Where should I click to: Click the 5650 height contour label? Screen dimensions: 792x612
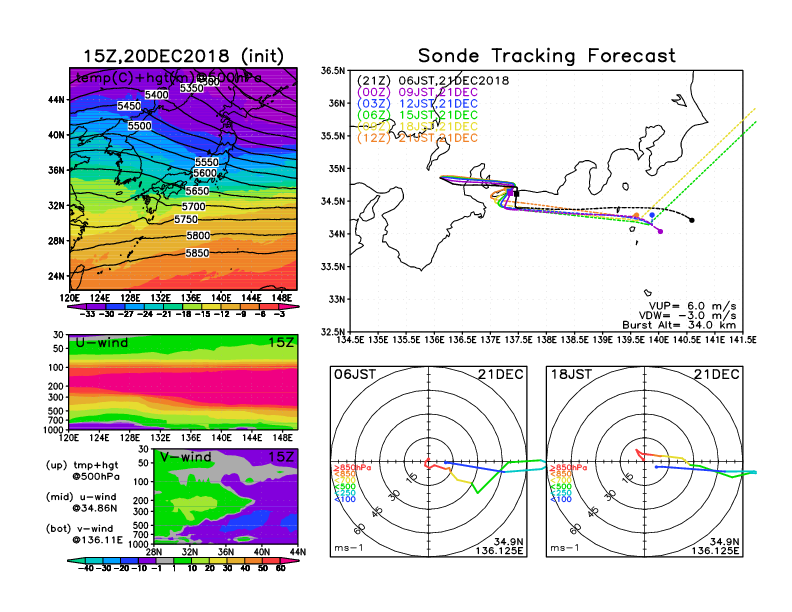click(197, 191)
